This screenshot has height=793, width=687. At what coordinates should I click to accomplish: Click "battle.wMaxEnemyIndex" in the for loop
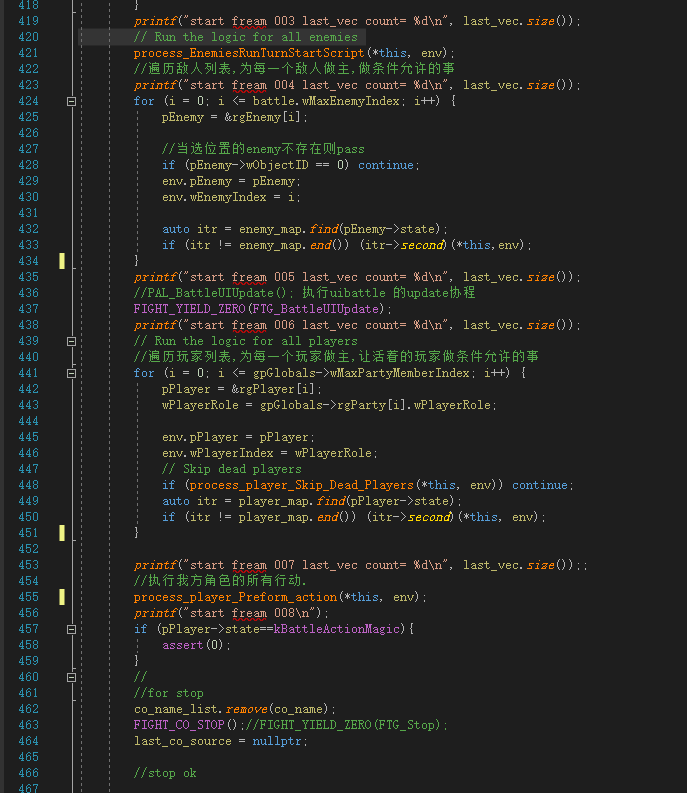[x=326, y=101]
